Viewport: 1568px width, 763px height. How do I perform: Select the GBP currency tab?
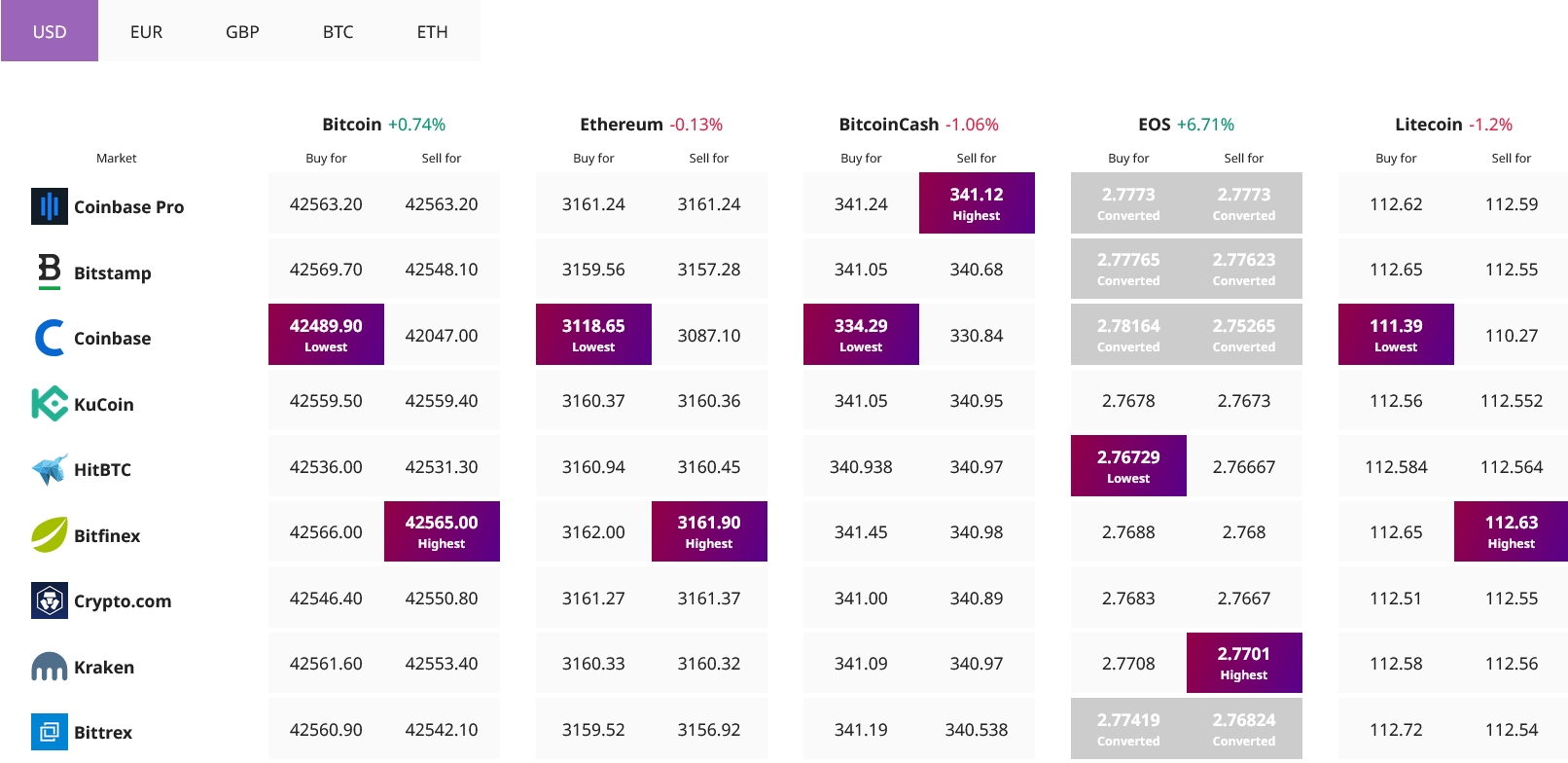[x=242, y=31]
